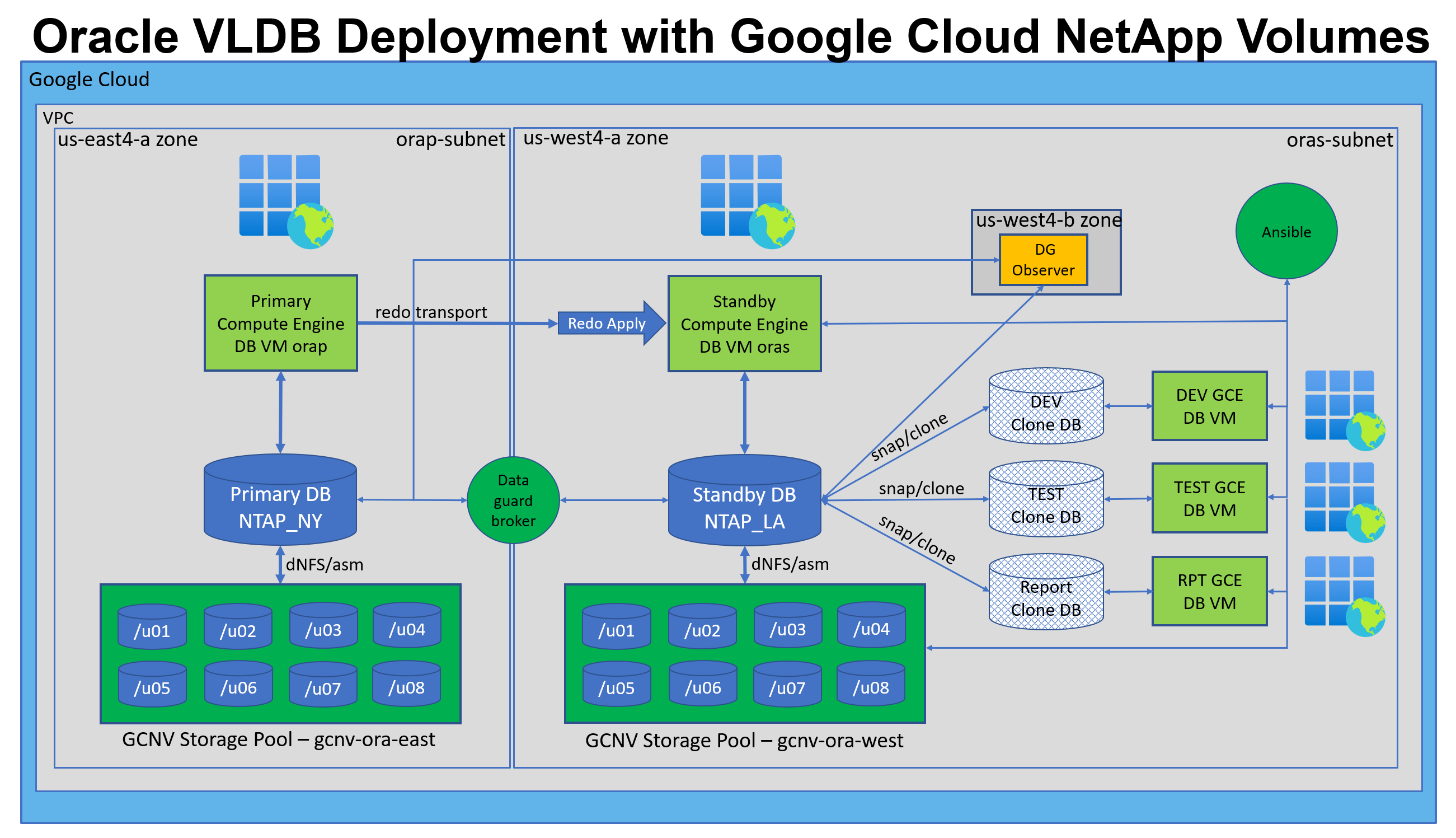The height and width of the screenshot is (838, 1456).
Task: Select the TEST Clone DB cylinder
Action: (x=1045, y=505)
